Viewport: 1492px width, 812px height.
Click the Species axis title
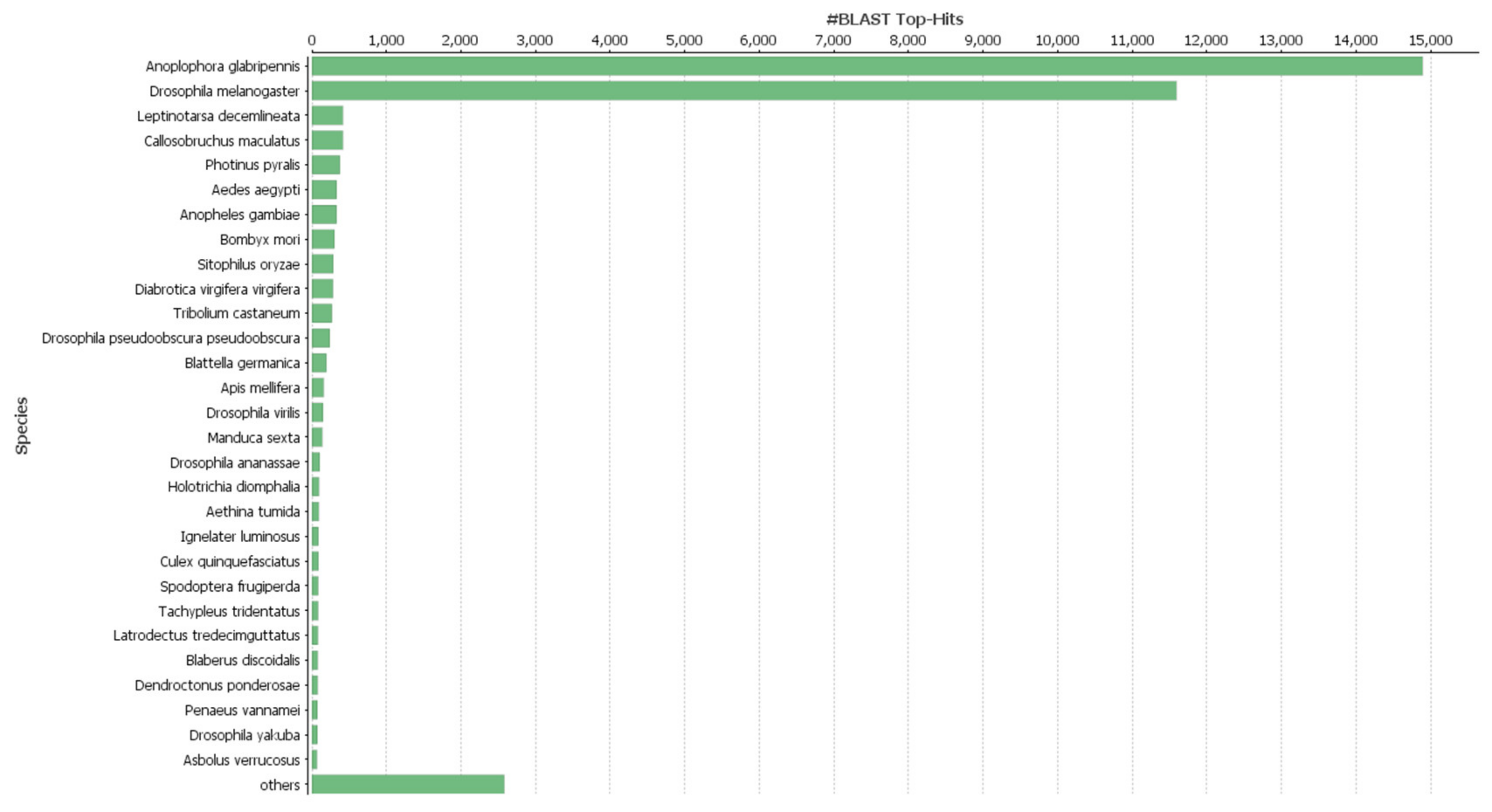point(22,425)
